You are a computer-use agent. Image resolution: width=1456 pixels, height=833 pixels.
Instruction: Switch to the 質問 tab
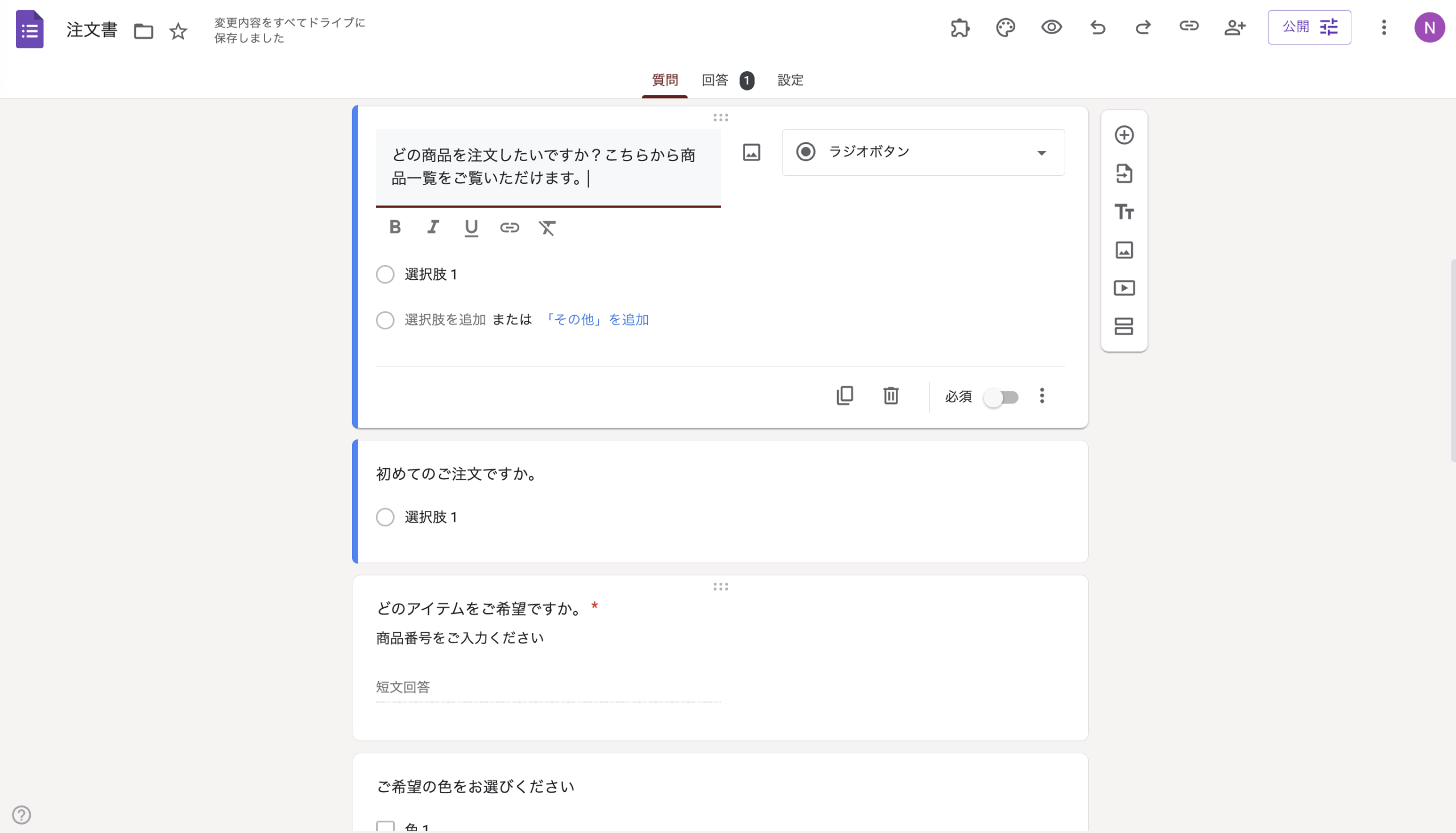click(664, 80)
